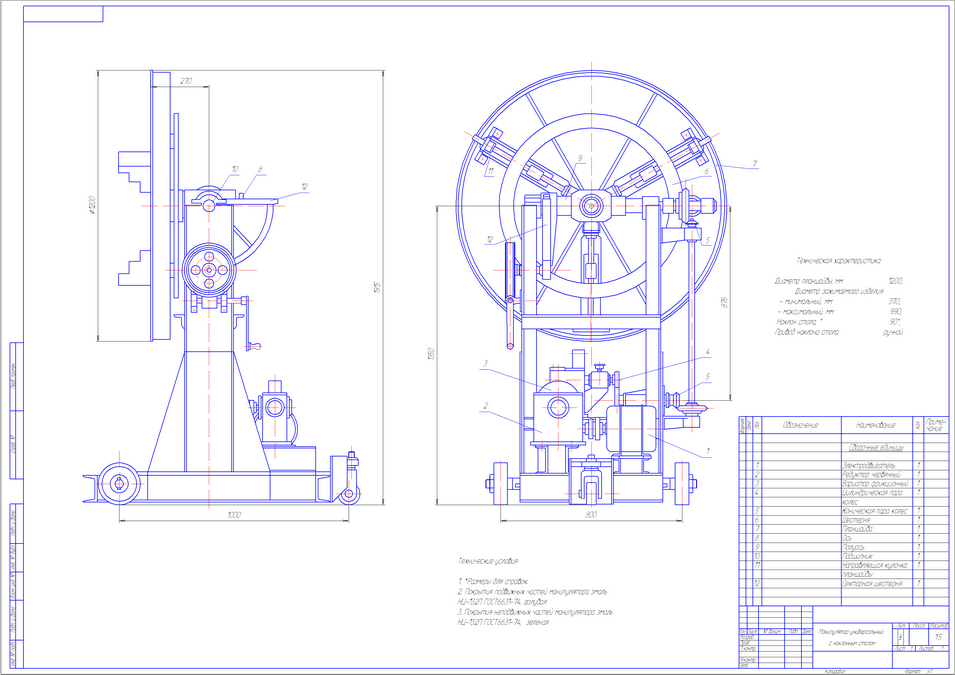
Task: Select the 'Диаметр планшайбы, мм' line
Action: [809, 281]
